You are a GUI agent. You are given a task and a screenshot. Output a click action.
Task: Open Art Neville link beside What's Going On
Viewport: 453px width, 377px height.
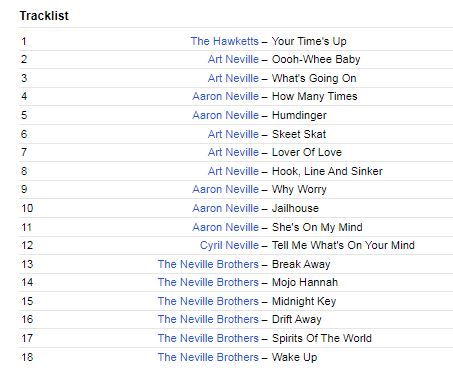point(233,78)
